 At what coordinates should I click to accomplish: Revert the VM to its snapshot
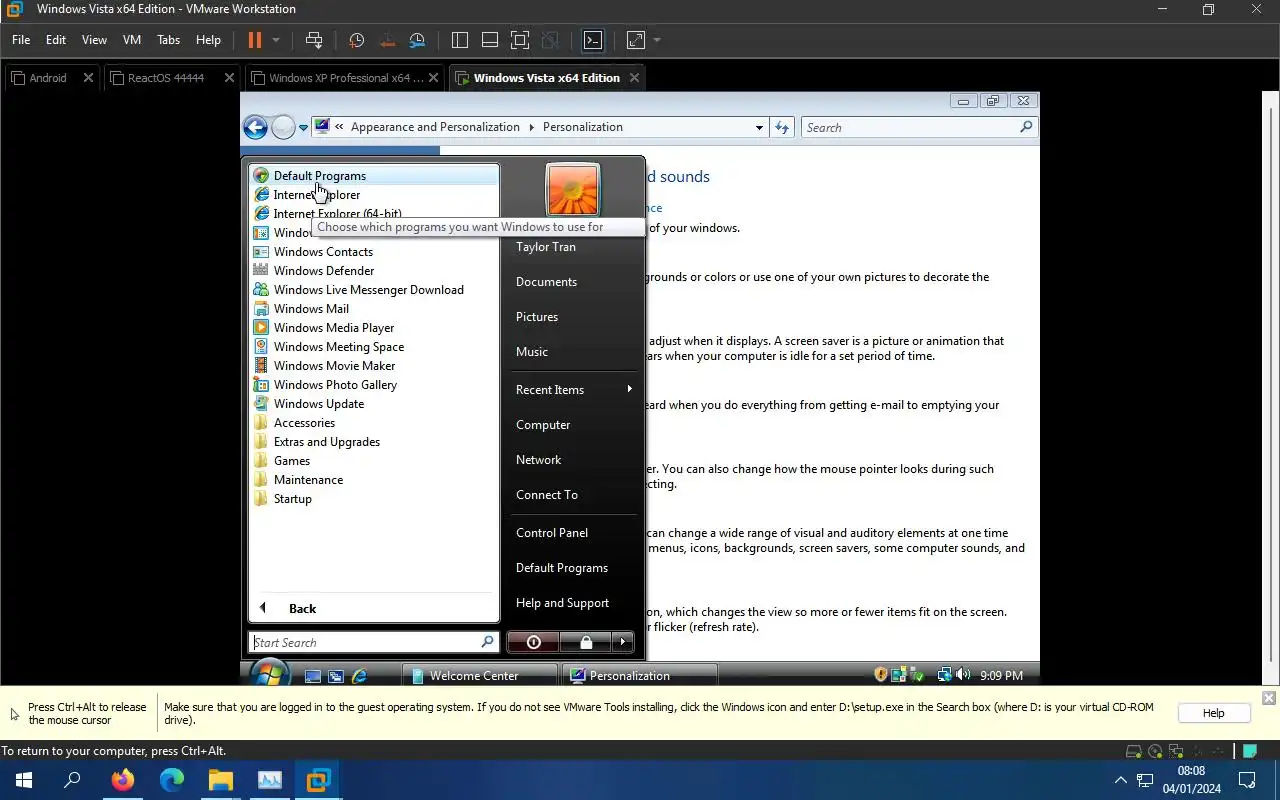pyautogui.click(x=387, y=40)
